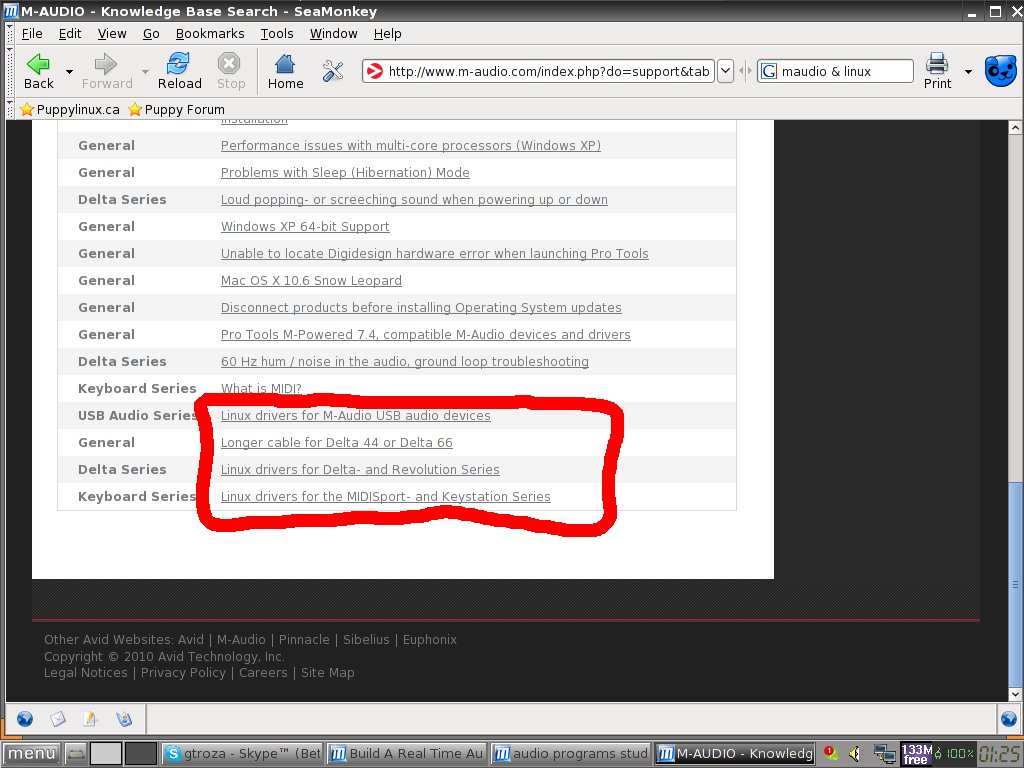Click the Stop loading button
The width and height of the screenshot is (1024, 768).
pos(231,71)
